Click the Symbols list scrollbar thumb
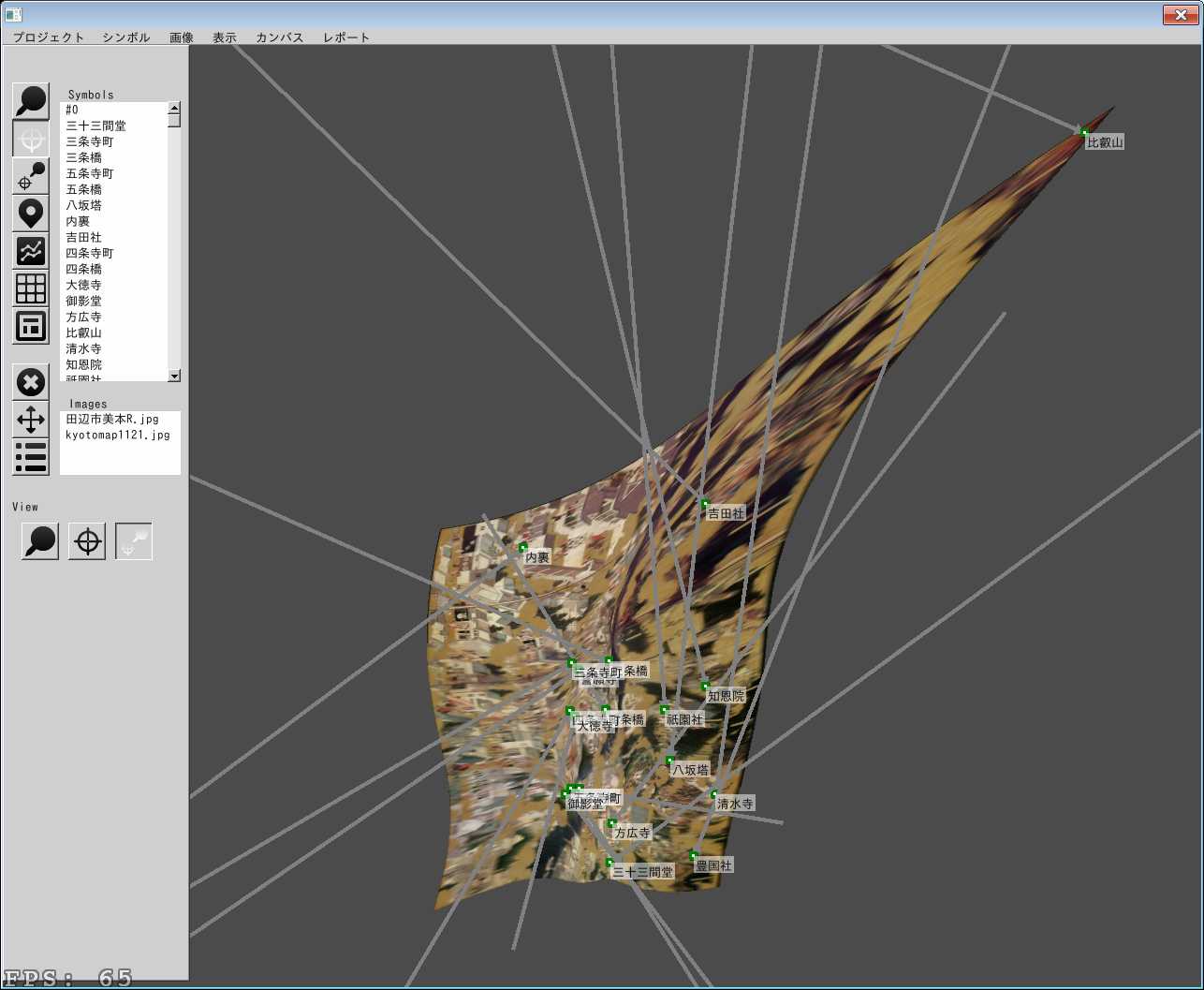This screenshot has height=990, width=1204. 174,120
